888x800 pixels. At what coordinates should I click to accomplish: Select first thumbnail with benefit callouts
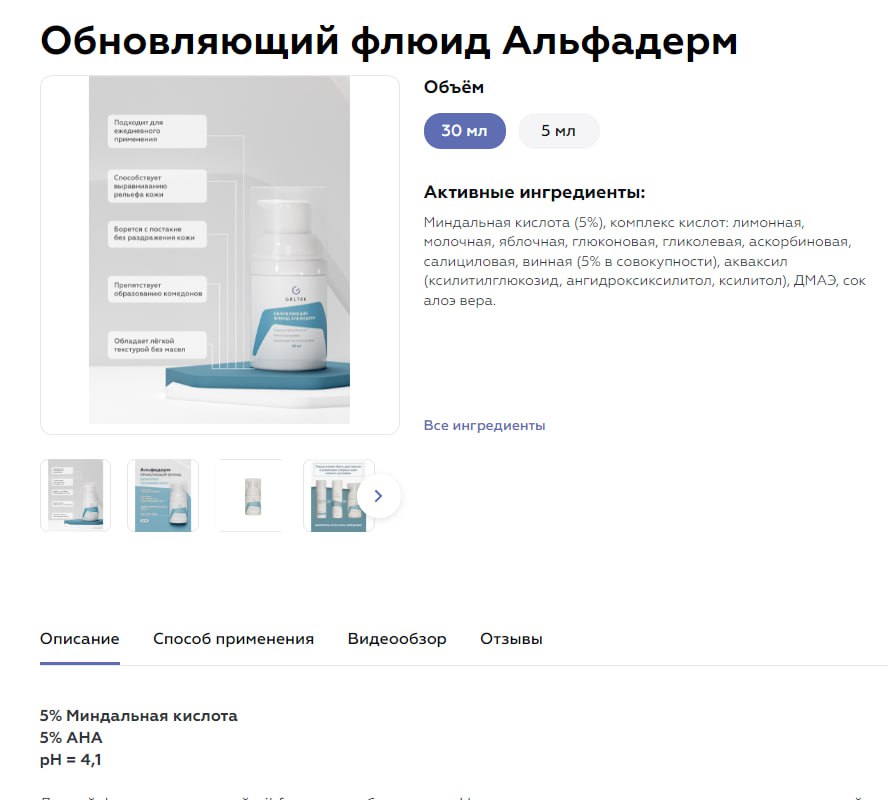pos(75,495)
